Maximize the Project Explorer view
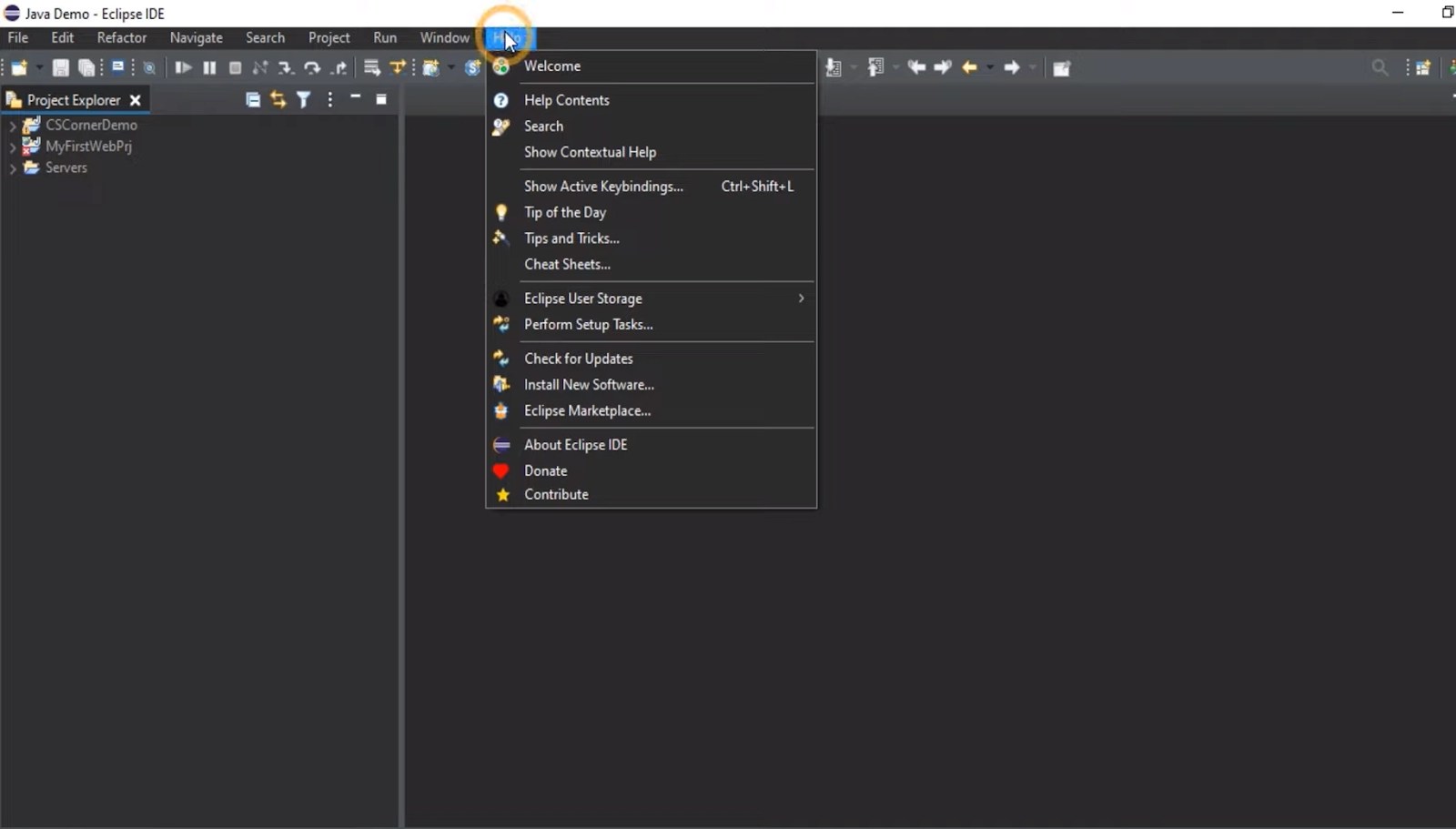The image size is (1456, 829). coord(381,99)
